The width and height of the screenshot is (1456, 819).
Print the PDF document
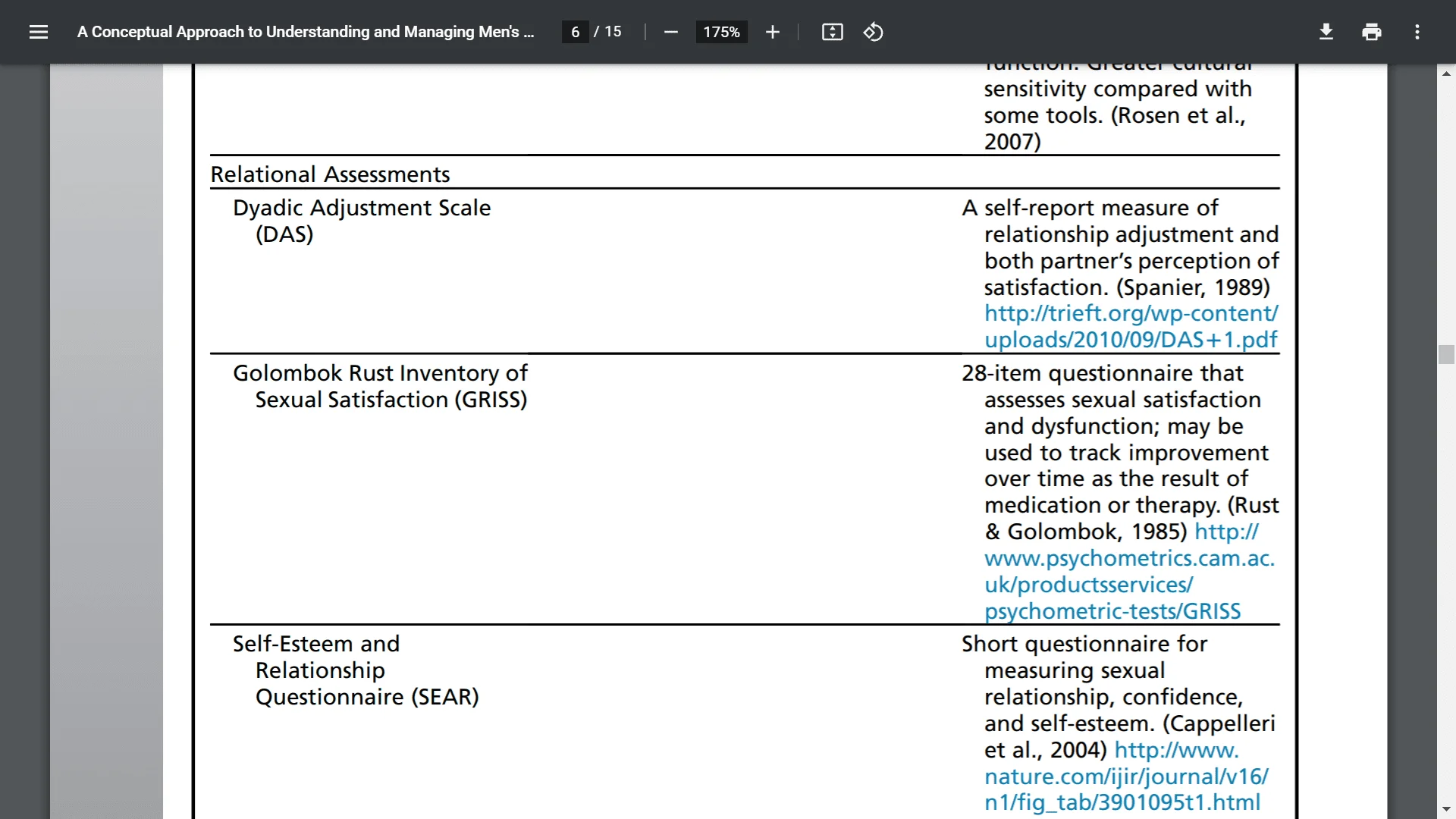[1371, 32]
